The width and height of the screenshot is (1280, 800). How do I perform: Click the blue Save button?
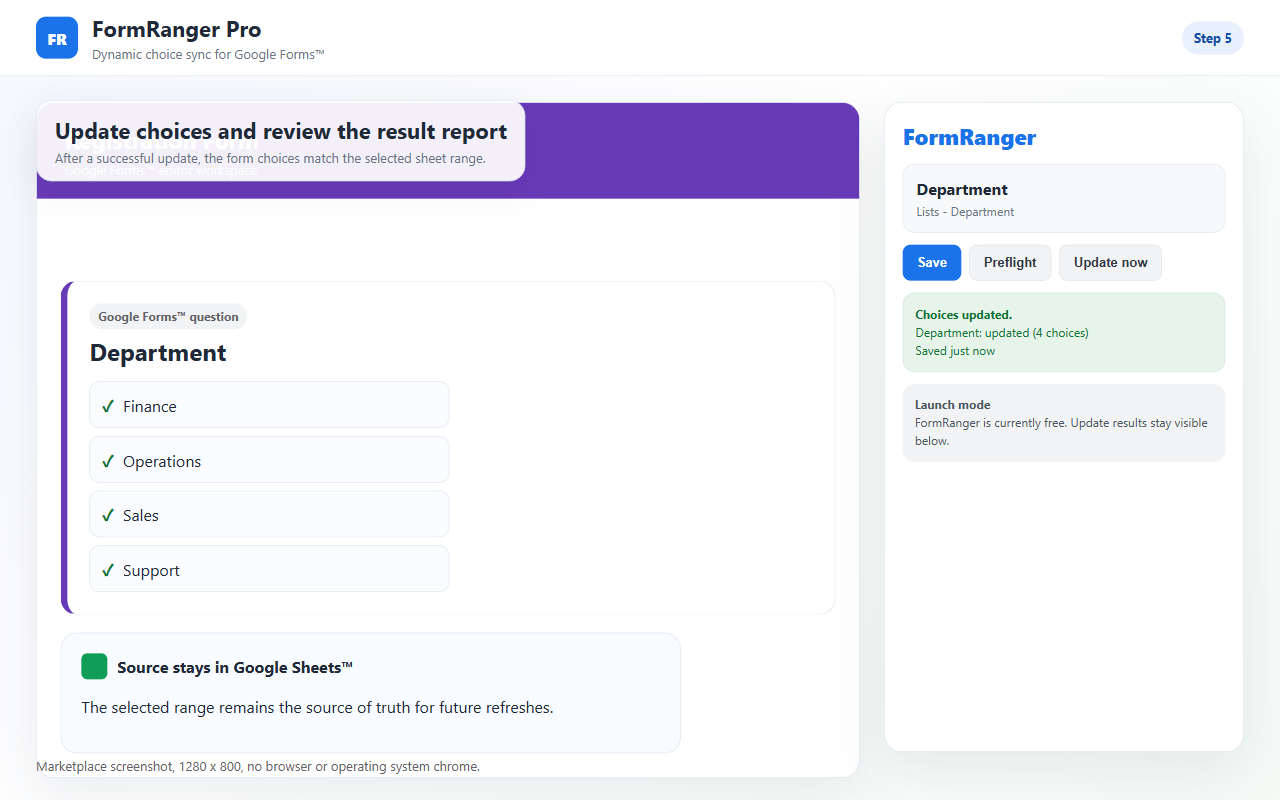pyautogui.click(x=932, y=262)
